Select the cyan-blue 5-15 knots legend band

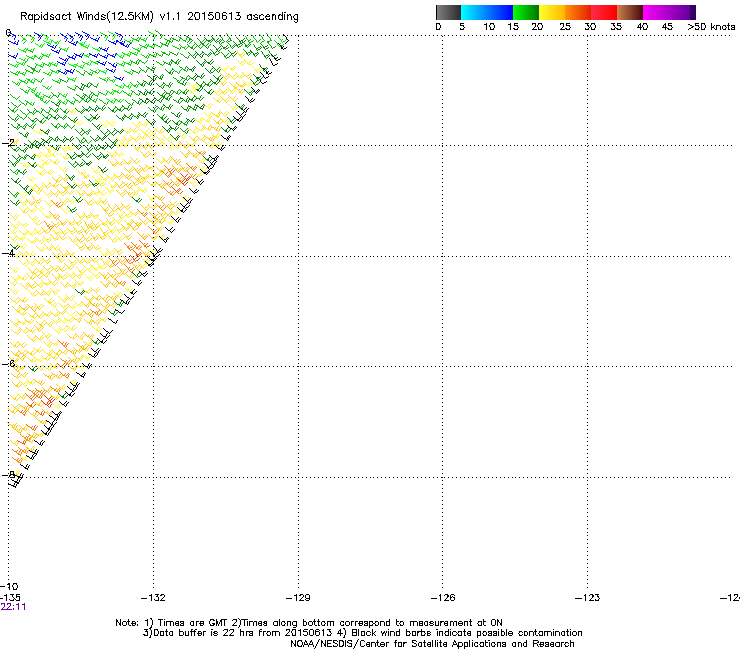coord(487,12)
